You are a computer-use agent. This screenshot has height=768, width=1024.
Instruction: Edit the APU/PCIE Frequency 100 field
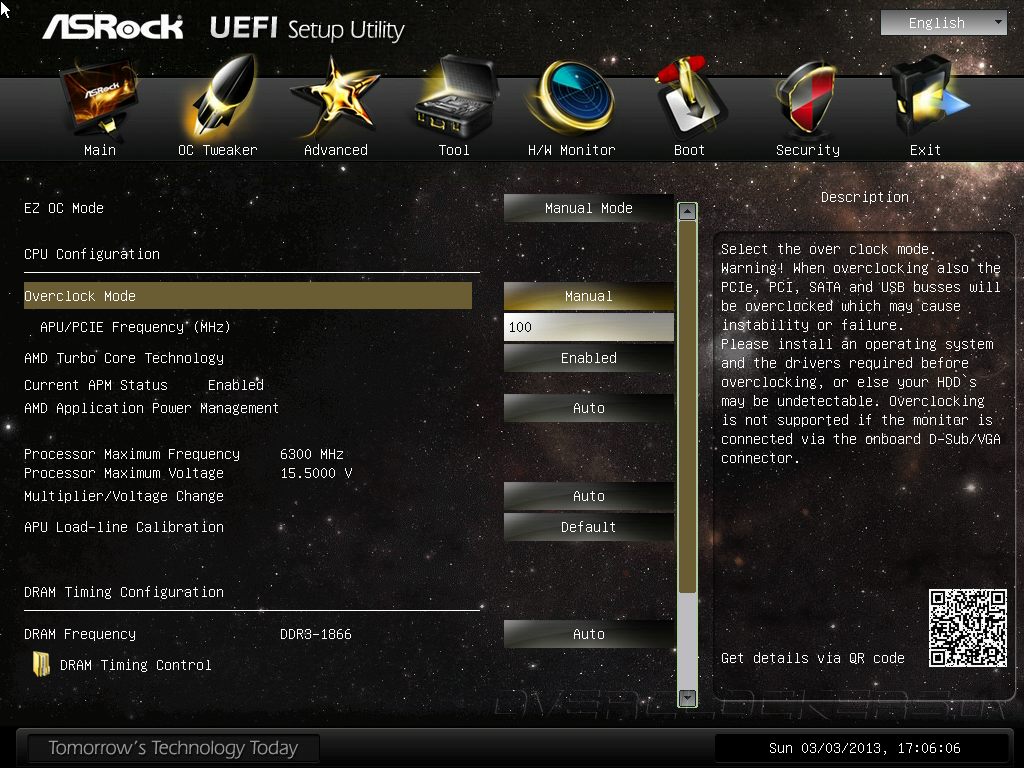click(x=588, y=327)
